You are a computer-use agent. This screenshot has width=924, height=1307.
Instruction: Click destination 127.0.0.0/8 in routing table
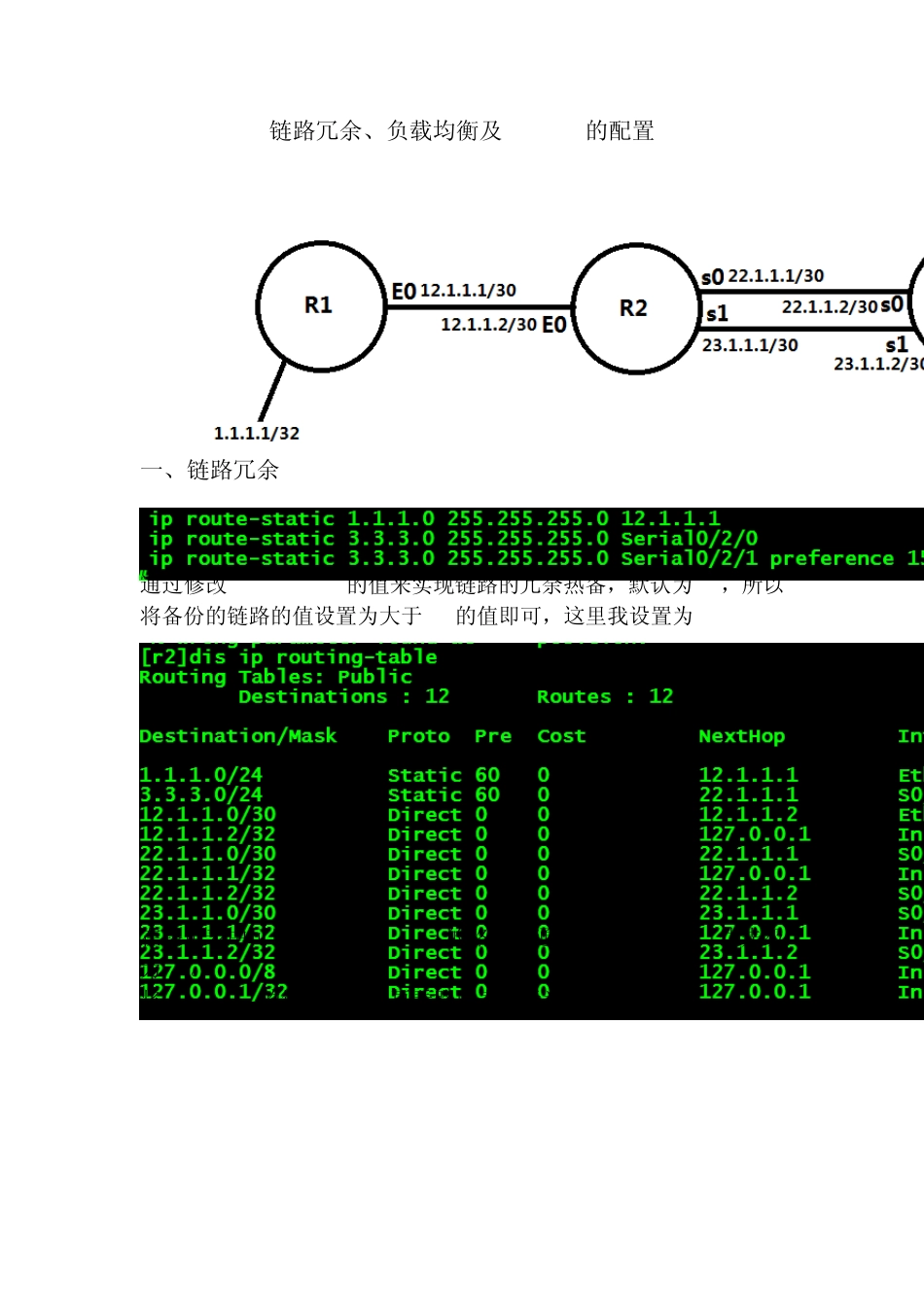[x=208, y=972]
